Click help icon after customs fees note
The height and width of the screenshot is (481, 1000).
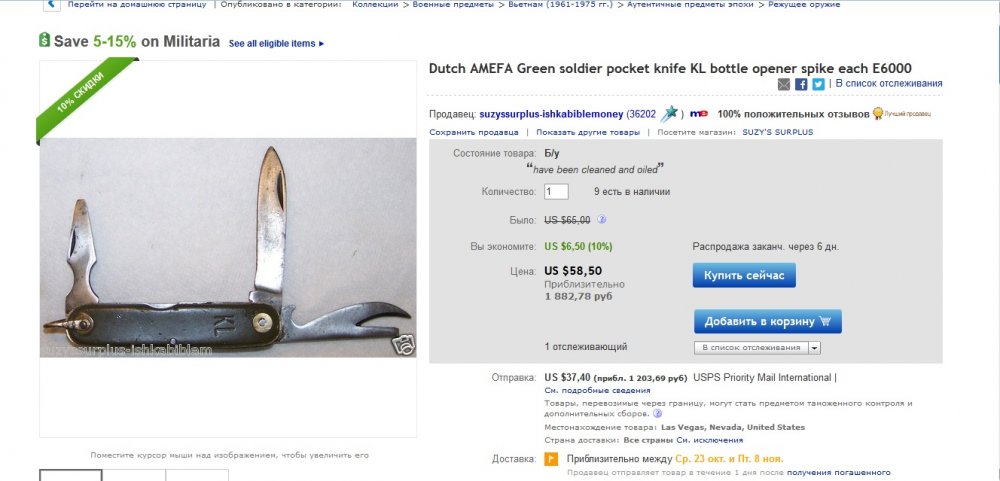coord(657,413)
